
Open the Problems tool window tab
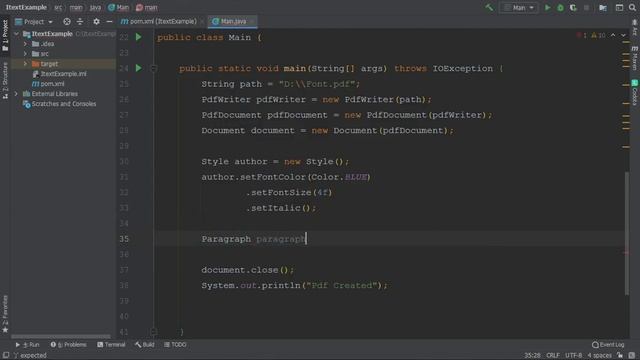69,345
